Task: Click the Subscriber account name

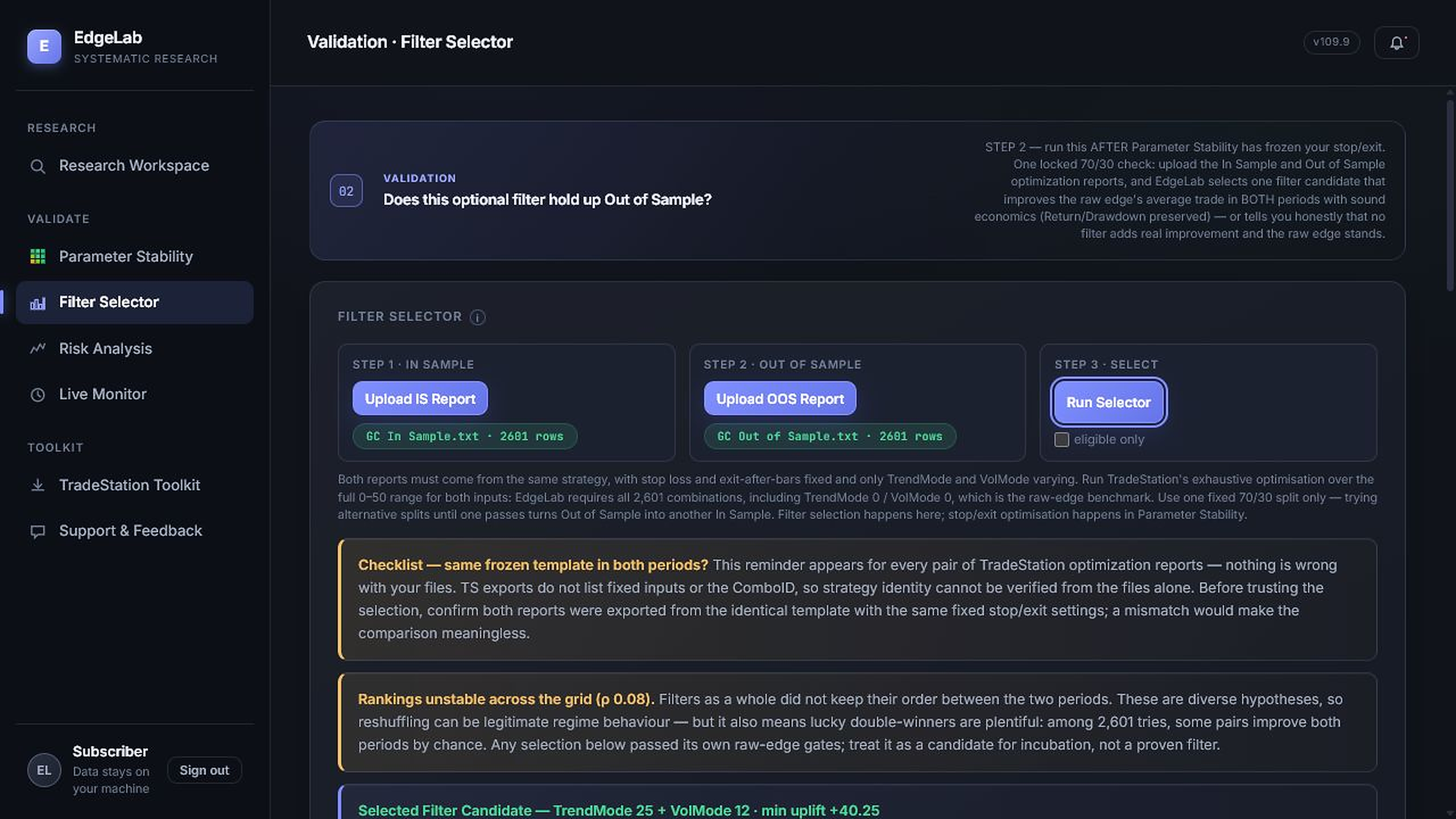Action: pos(110,751)
